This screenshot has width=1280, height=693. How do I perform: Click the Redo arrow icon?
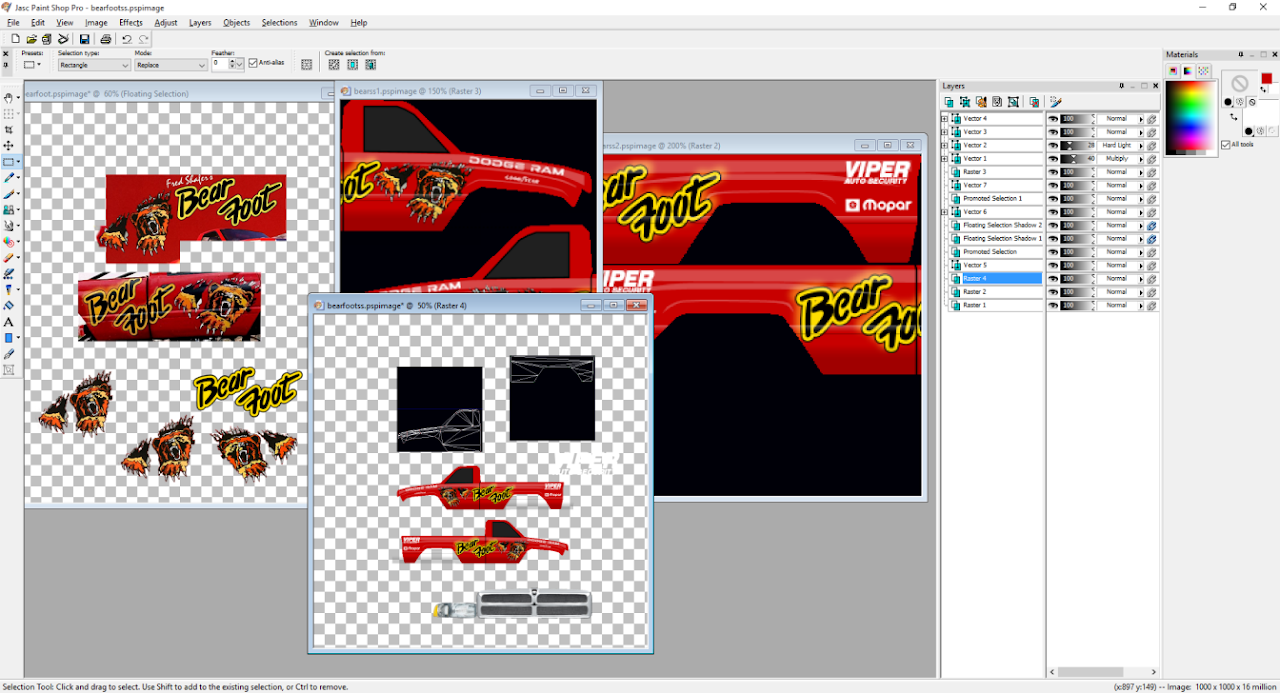click(x=144, y=39)
